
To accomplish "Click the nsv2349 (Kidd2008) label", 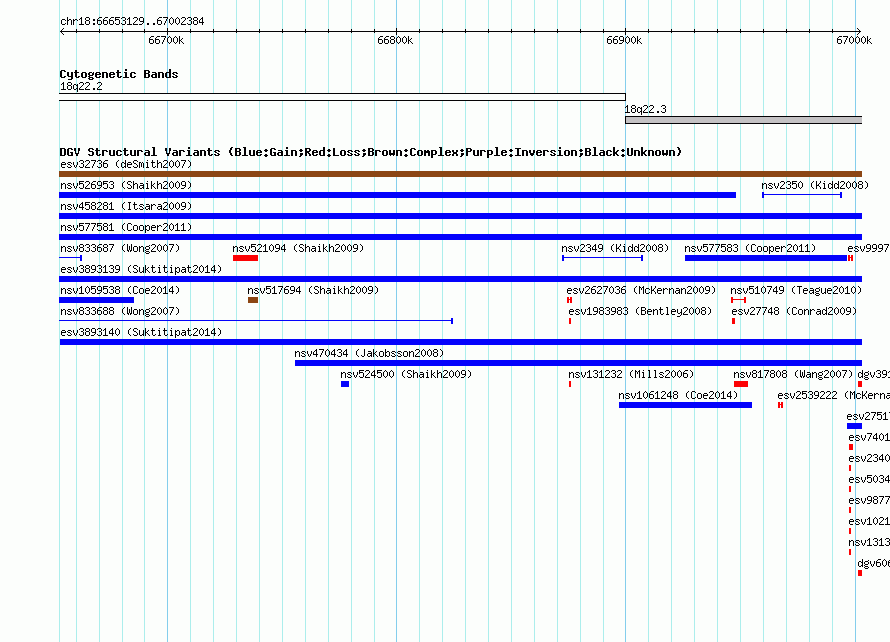I will coord(615,248).
